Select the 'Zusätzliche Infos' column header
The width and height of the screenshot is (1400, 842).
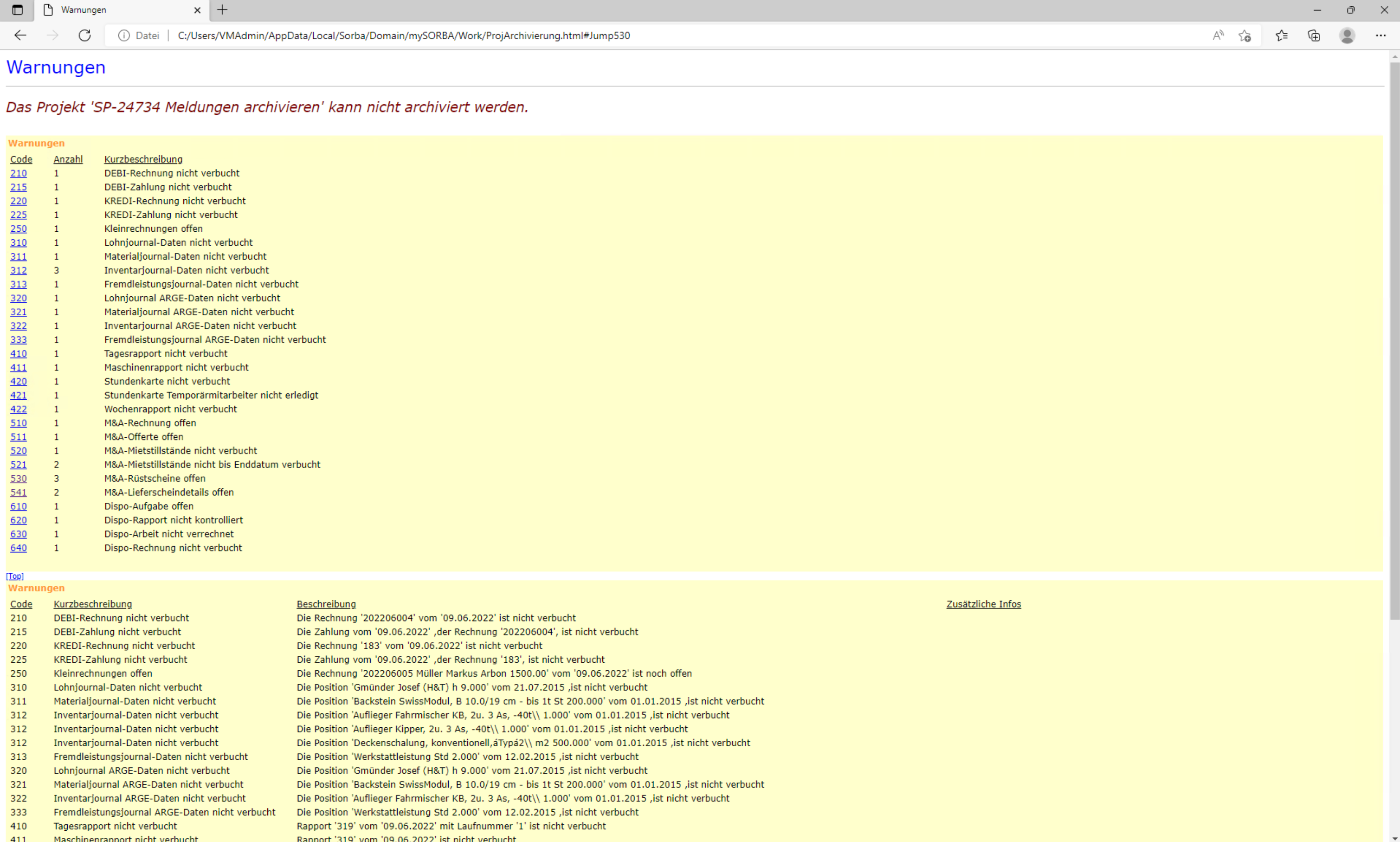(x=983, y=604)
